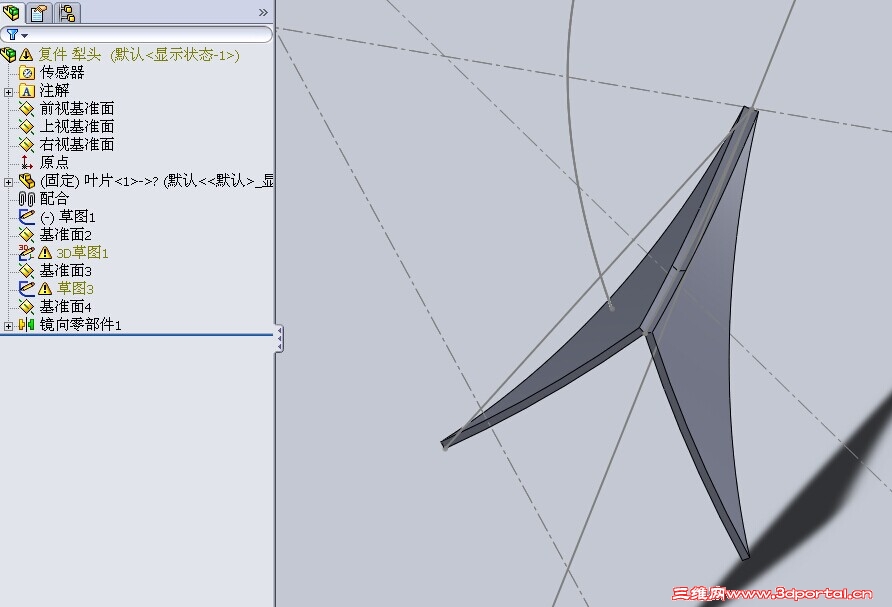This screenshot has width=892, height=607.
Task: Click the filter funnel icon above the tree
Action: pyautogui.click(x=12, y=33)
